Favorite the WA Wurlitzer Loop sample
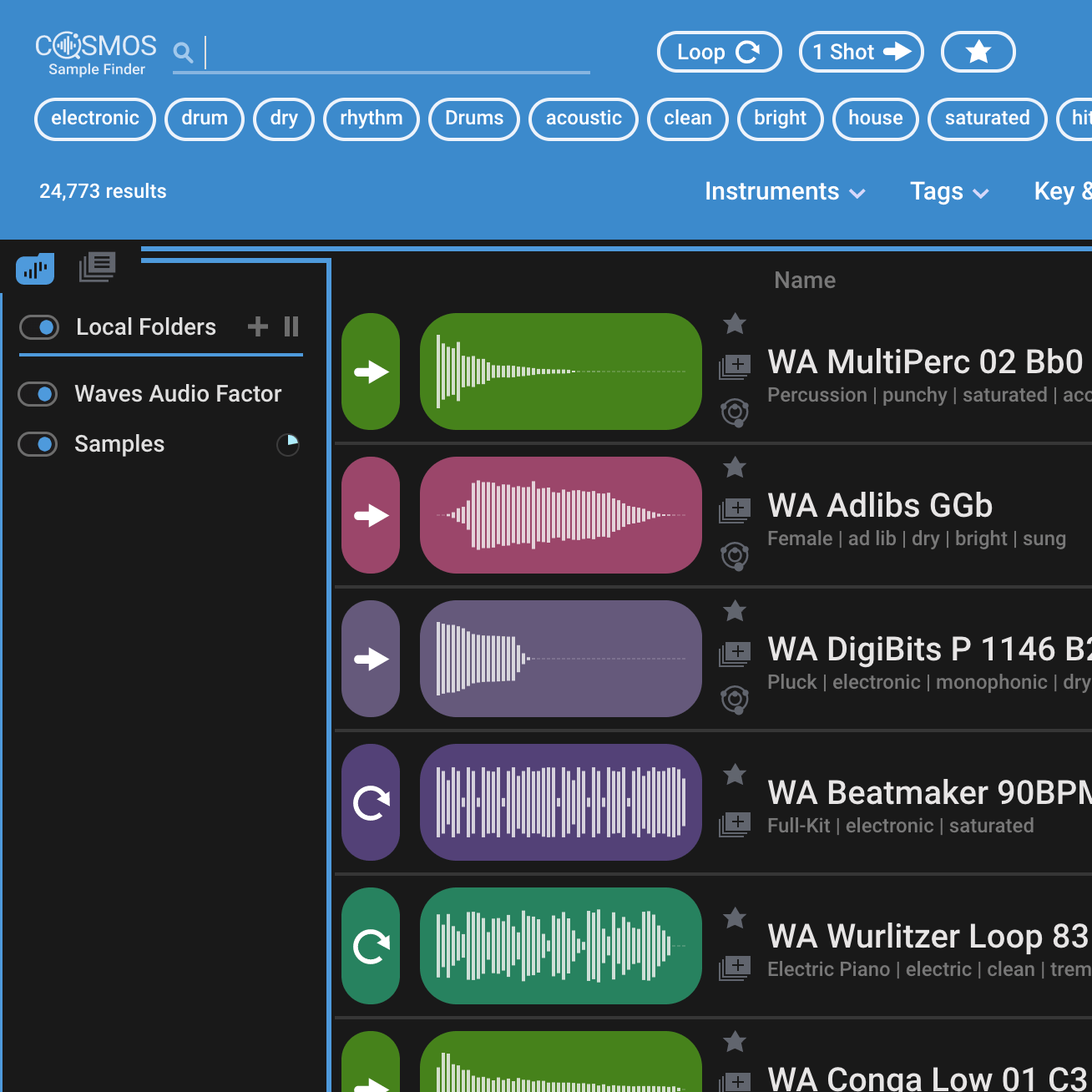Viewport: 1092px width, 1092px height. (x=735, y=918)
